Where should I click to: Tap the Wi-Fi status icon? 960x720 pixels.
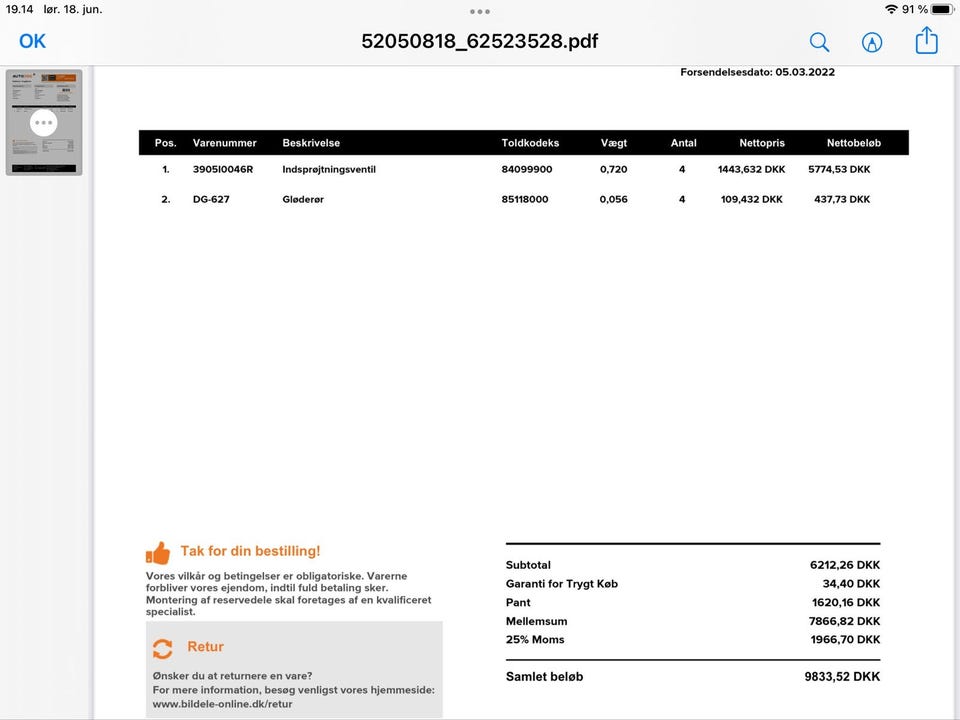890,9
